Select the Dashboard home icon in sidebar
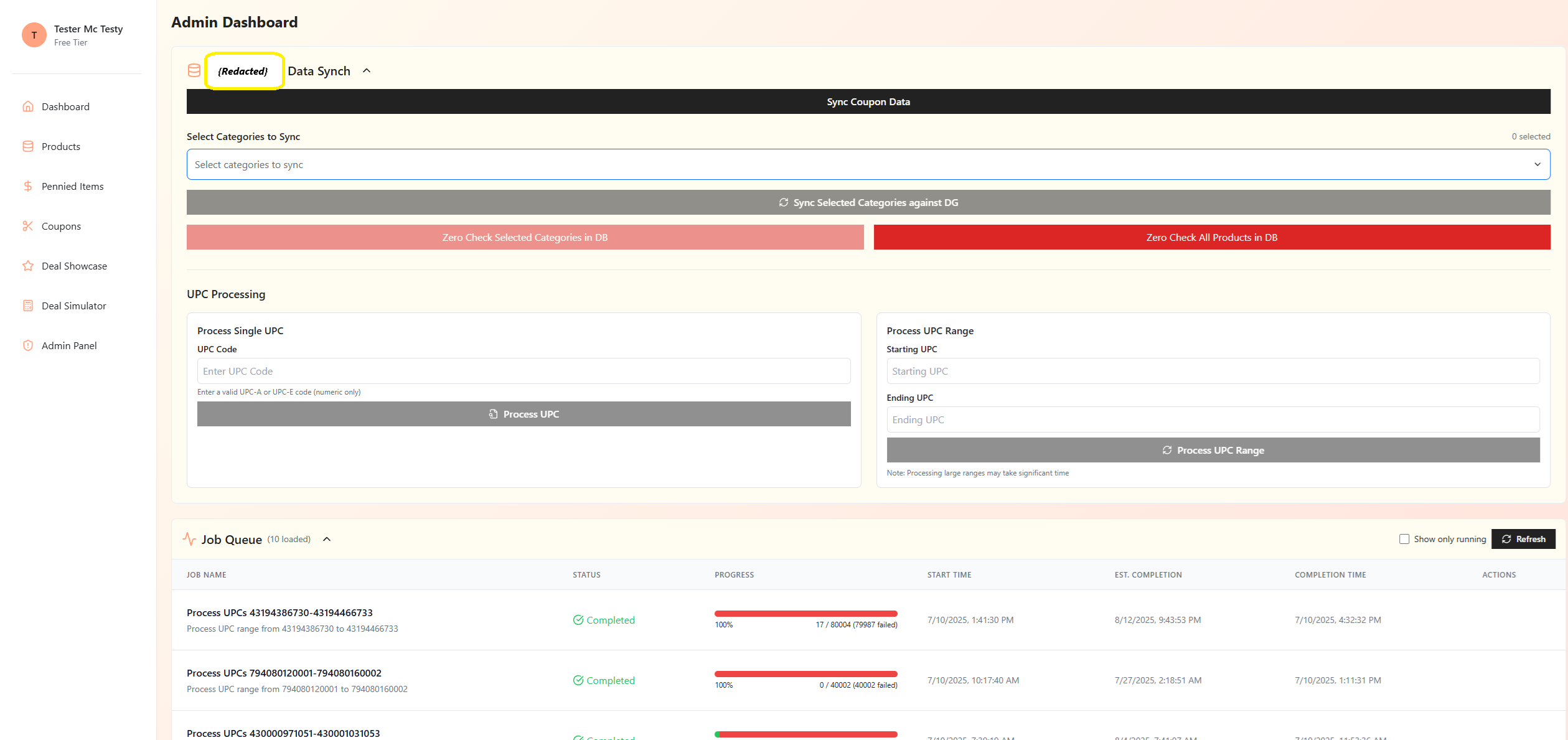This screenshot has width=1568, height=740. (28, 106)
